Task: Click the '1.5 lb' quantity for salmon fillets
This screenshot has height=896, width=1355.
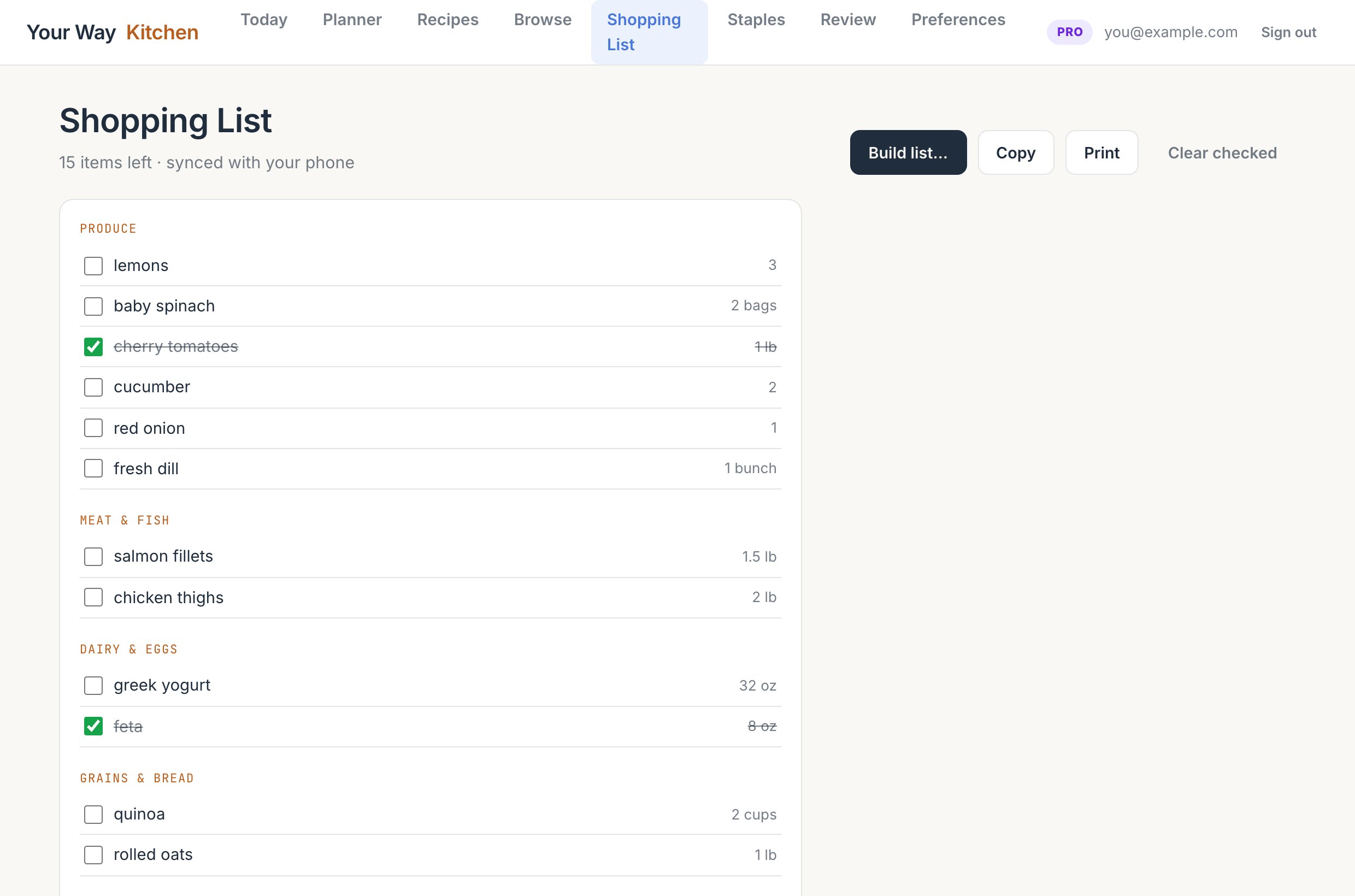Action: tap(759, 557)
